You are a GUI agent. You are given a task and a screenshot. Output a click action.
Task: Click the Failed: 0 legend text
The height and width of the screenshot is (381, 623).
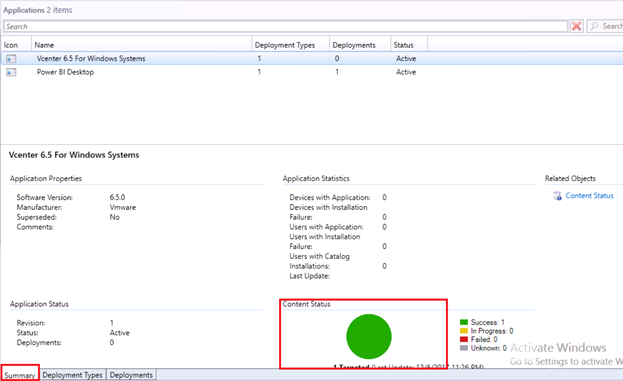pyautogui.click(x=484, y=340)
